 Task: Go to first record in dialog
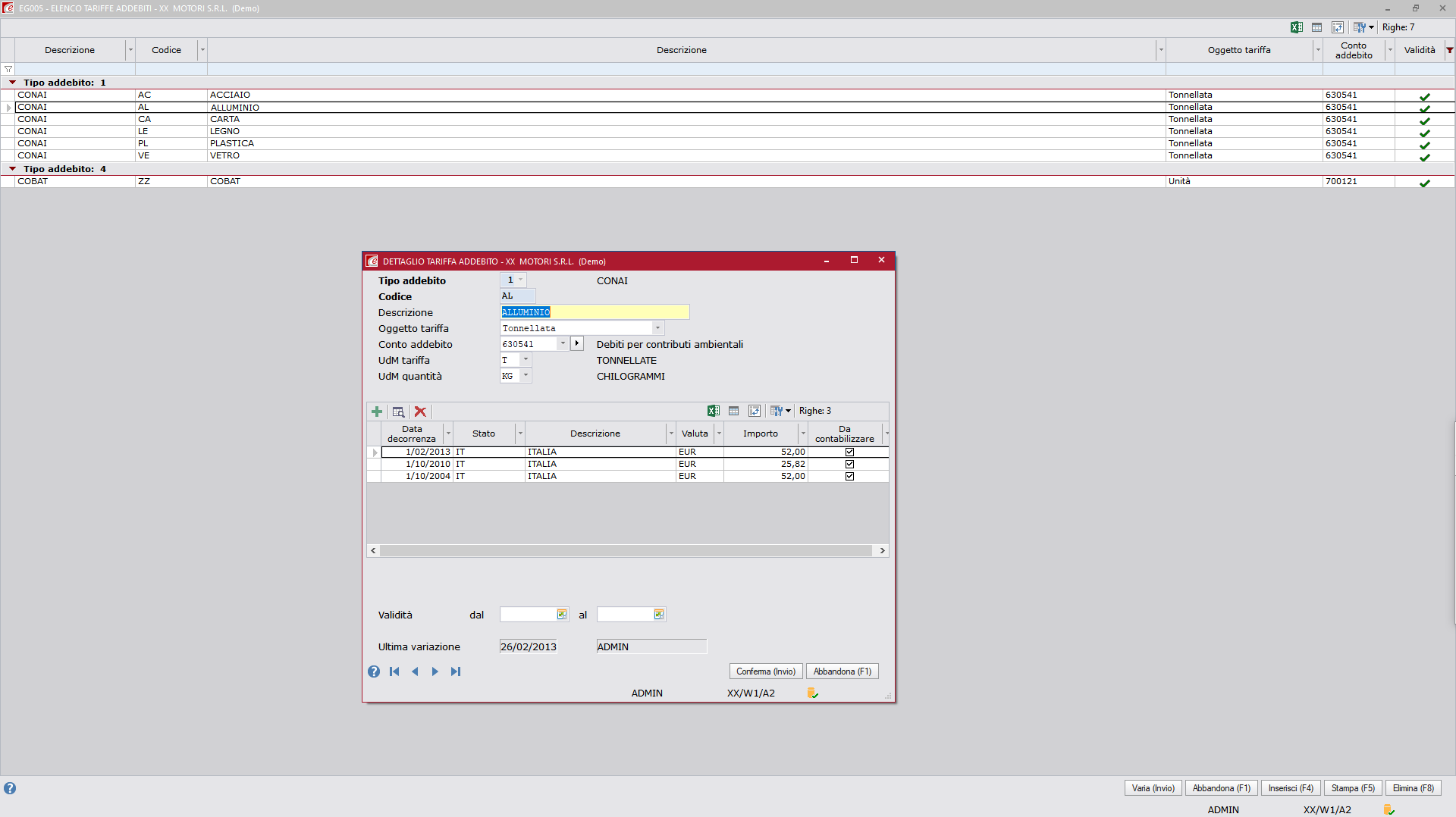tap(394, 671)
